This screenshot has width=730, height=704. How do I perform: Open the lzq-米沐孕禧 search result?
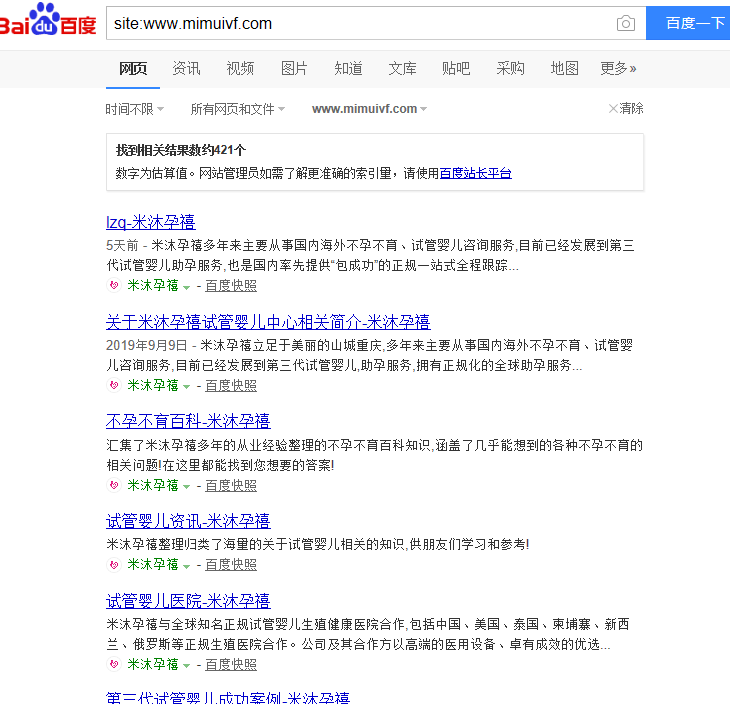click(150, 222)
